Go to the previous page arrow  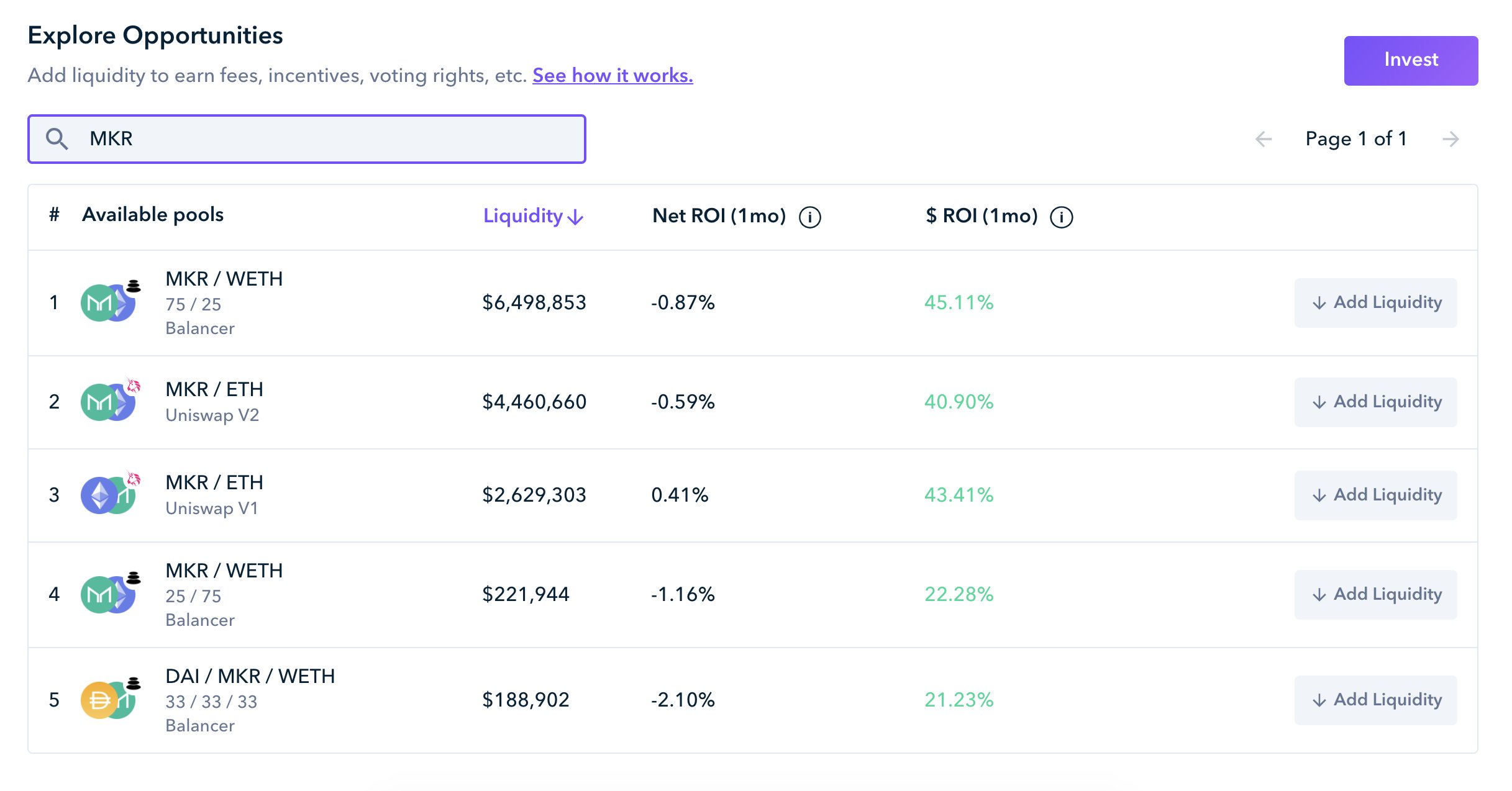(1264, 139)
